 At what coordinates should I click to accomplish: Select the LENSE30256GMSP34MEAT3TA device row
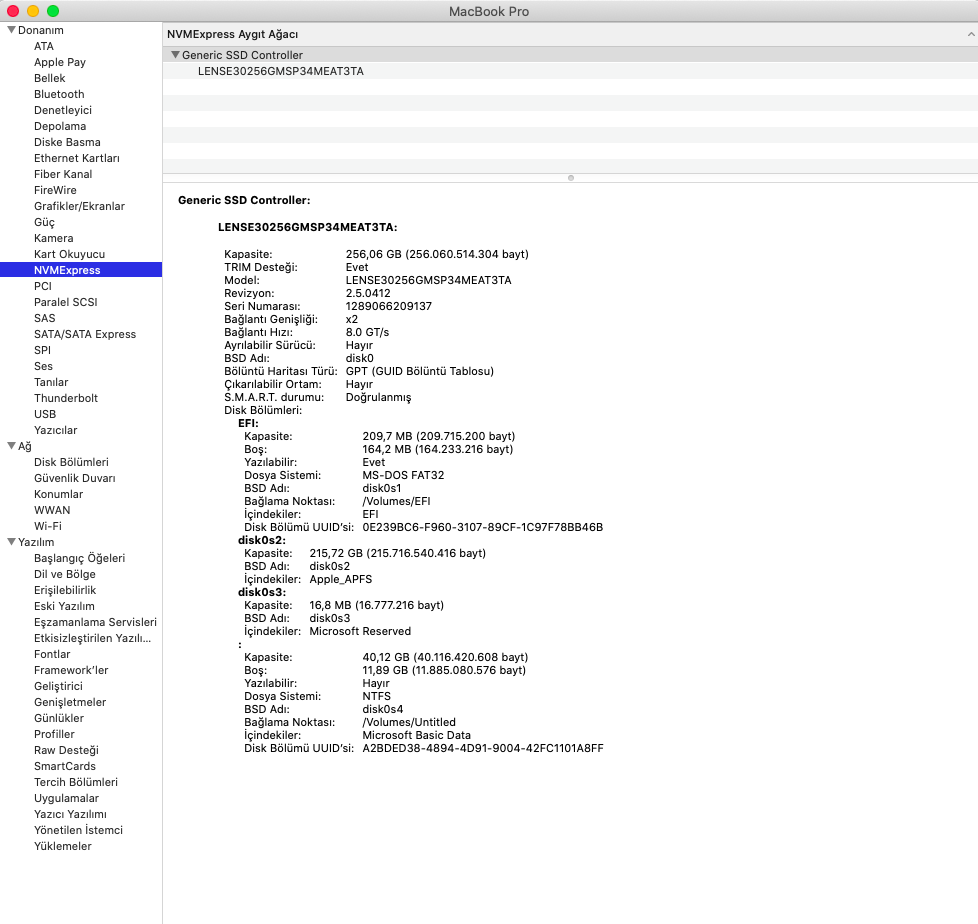coord(281,71)
